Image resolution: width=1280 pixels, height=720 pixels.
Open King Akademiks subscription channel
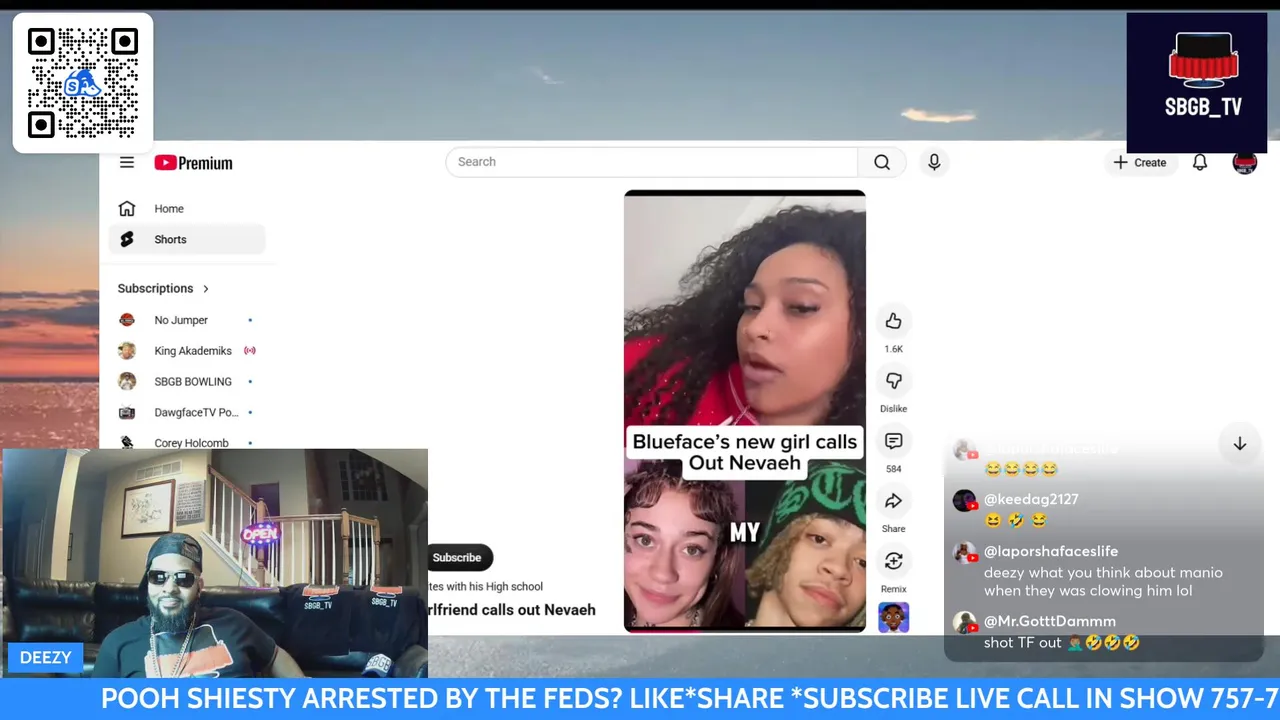tap(186, 351)
